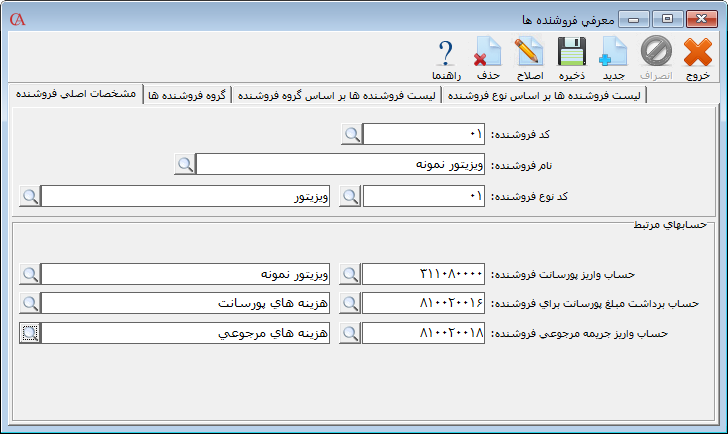Switch to گروه فروشنده ها tab

pos(187,95)
